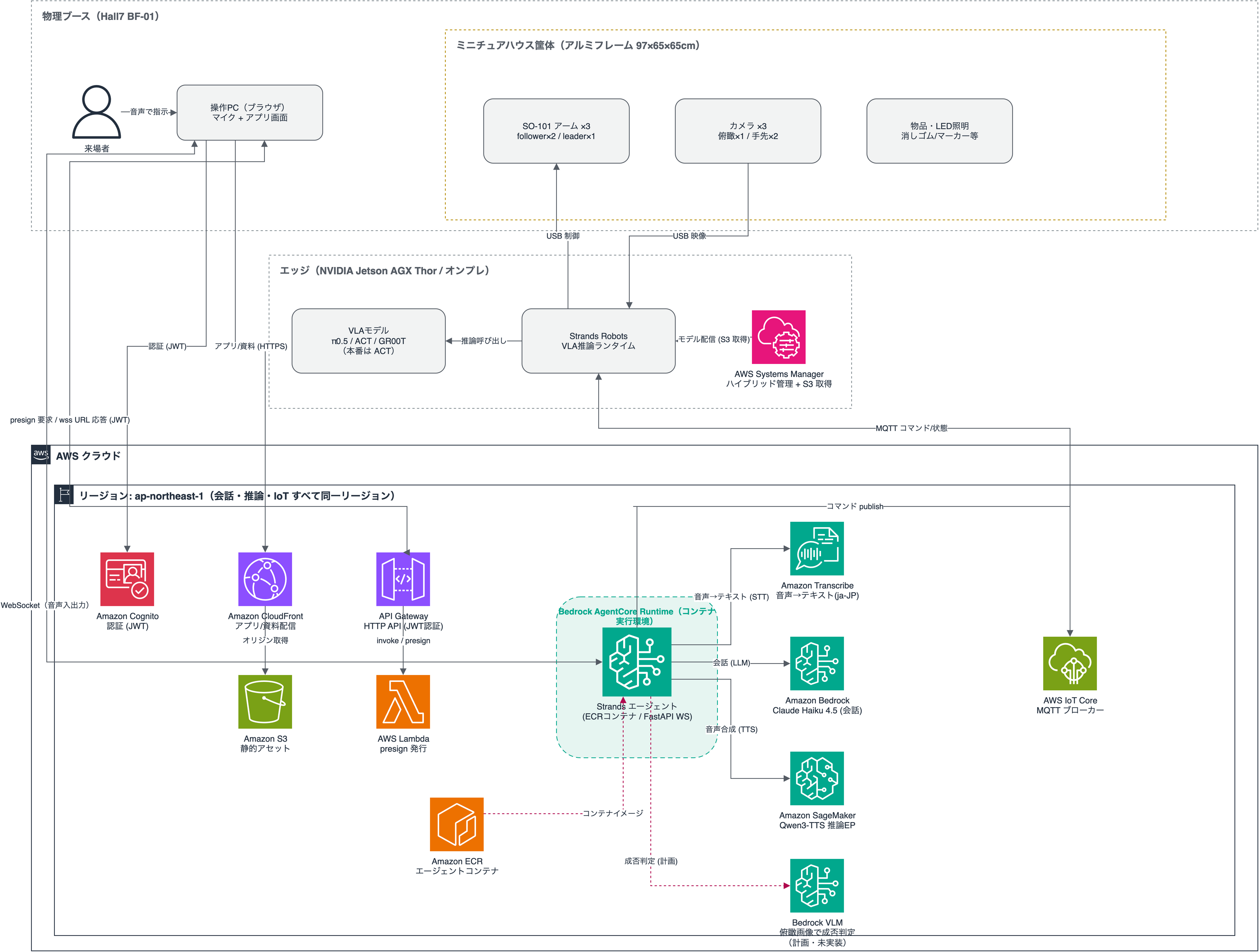Select the Bedrock AgentCore Runtime label
Viewport: 1259px width, 952px height.
(x=637, y=616)
